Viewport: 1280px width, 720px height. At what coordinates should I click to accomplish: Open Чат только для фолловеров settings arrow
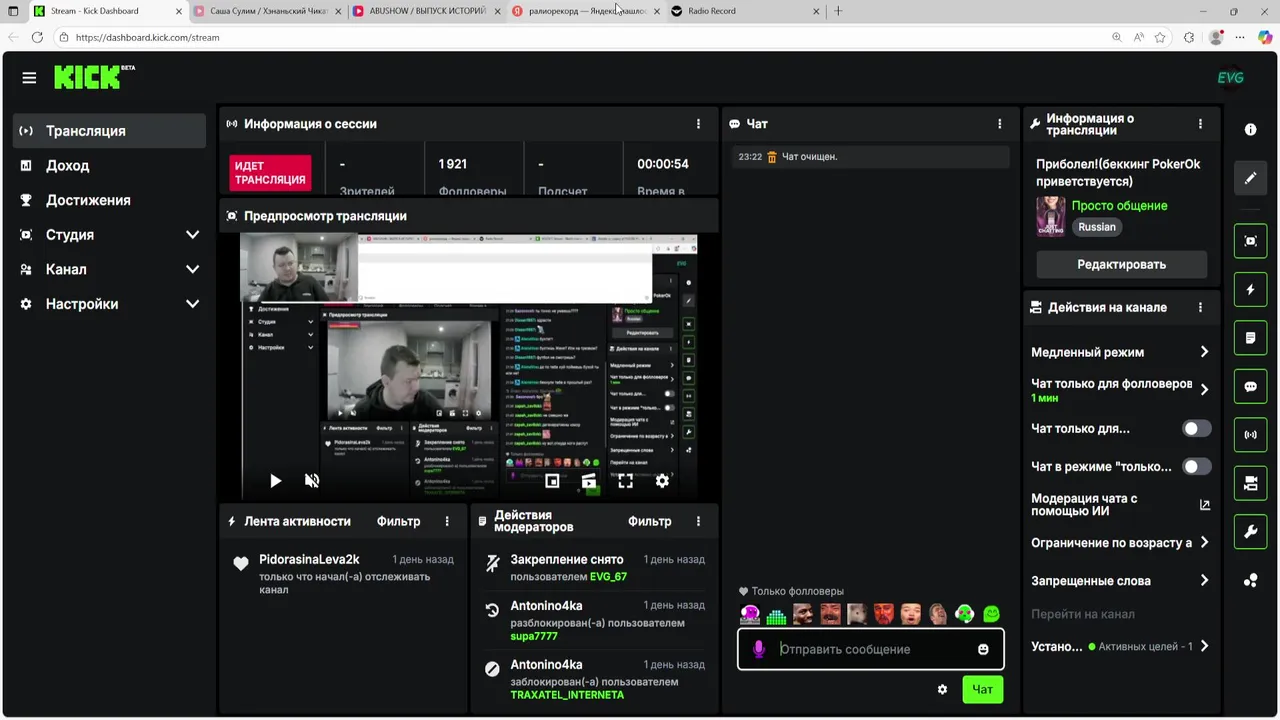[x=1204, y=390]
